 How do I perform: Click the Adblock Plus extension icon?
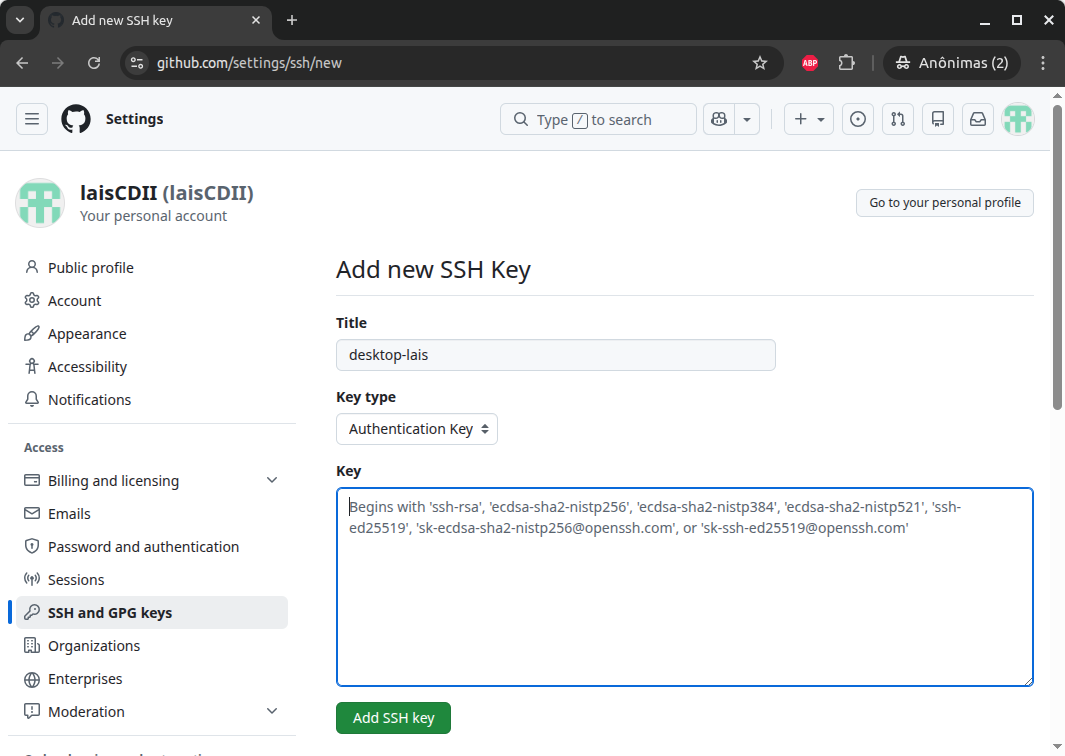810,63
